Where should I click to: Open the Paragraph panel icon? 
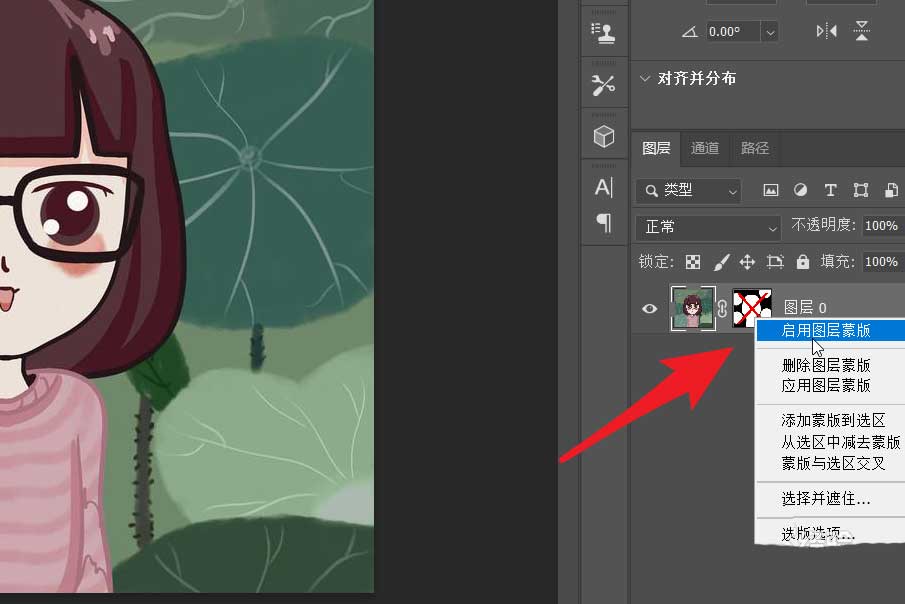604,222
